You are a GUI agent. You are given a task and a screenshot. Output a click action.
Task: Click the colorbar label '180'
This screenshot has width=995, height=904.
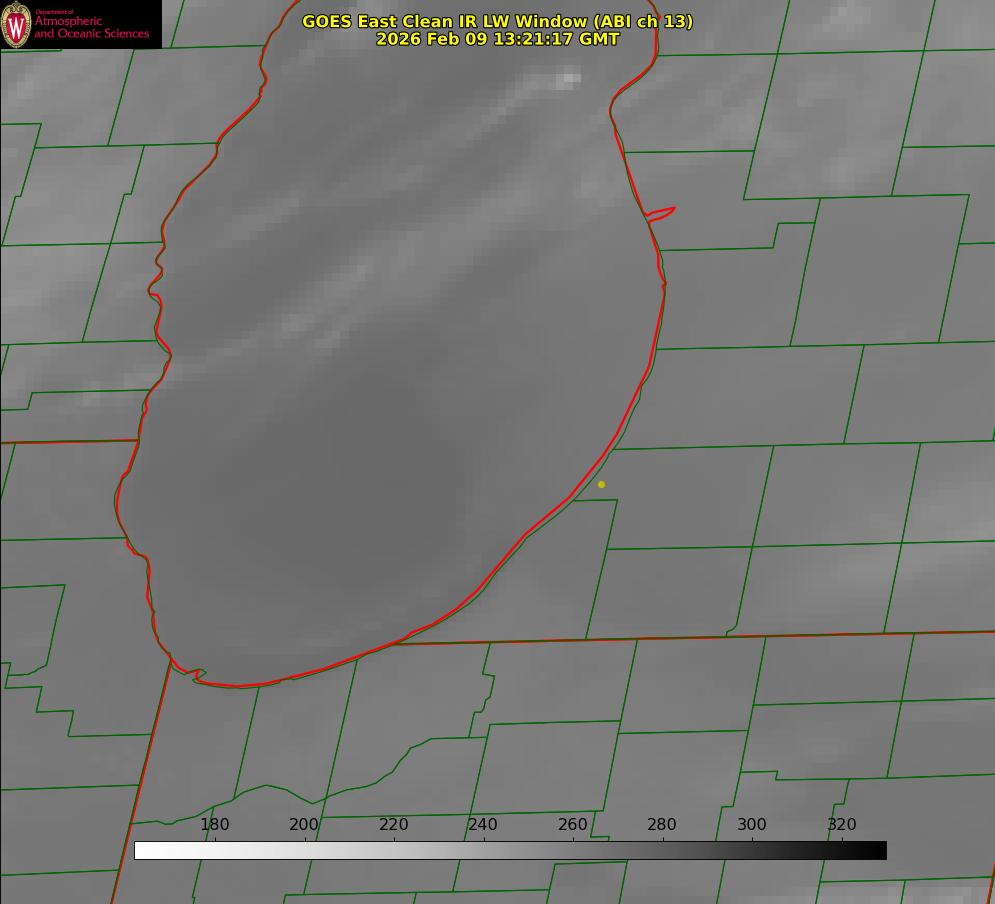[214, 824]
